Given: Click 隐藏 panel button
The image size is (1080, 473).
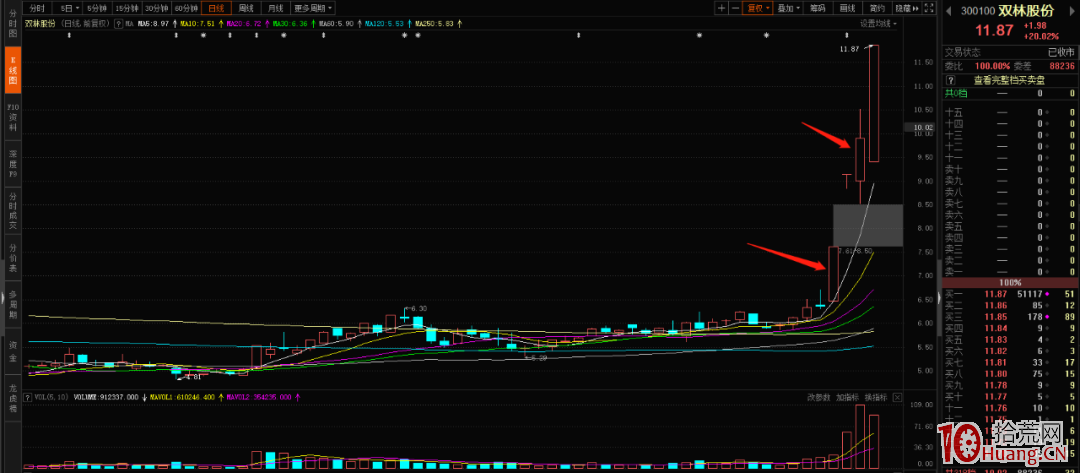Looking at the screenshot, I should coord(906,8).
